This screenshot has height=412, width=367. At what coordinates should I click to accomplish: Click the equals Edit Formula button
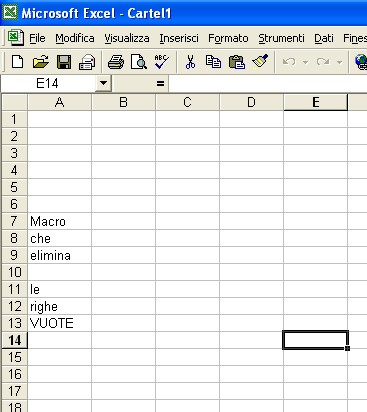(x=160, y=83)
